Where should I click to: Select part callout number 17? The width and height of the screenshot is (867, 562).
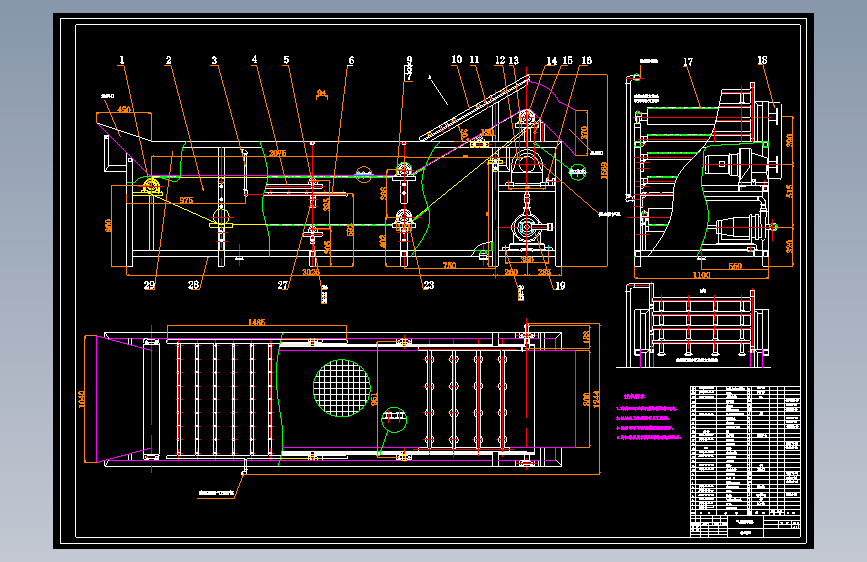pyautogui.click(x=688, y=62)
